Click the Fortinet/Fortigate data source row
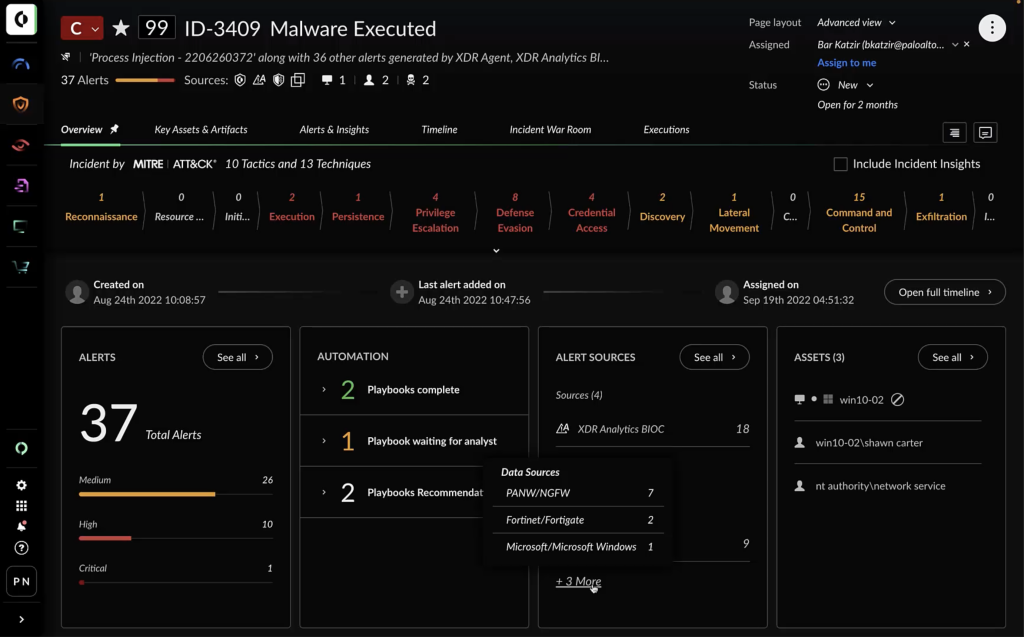 tap(579, 520)
